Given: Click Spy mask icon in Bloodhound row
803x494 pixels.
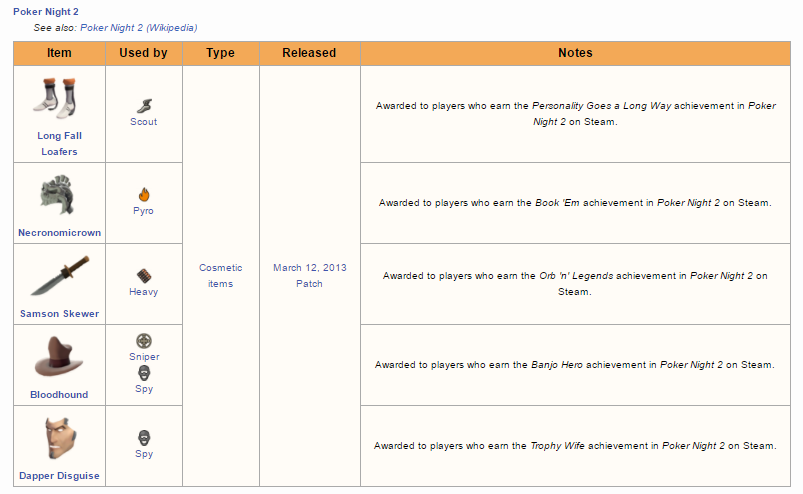Looking at the screenshot, I should click(x=144, y=373).
